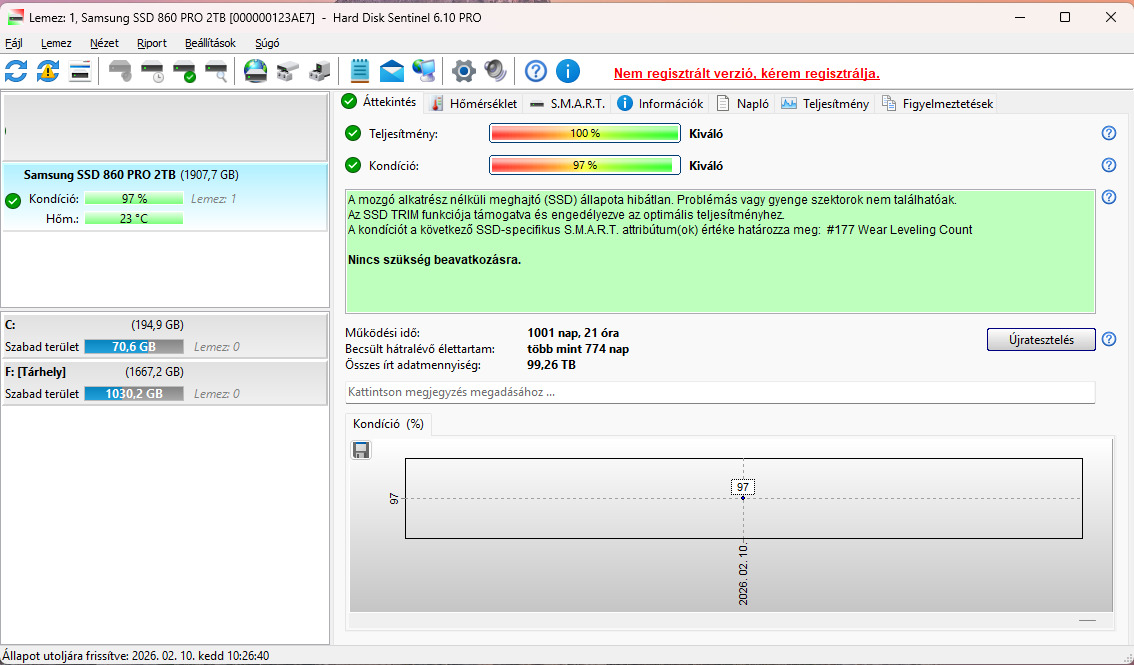1134x665 pixels.
Task: Click the speaker sound alert icon
Action: pyautogui.click(x=495, y=72)
